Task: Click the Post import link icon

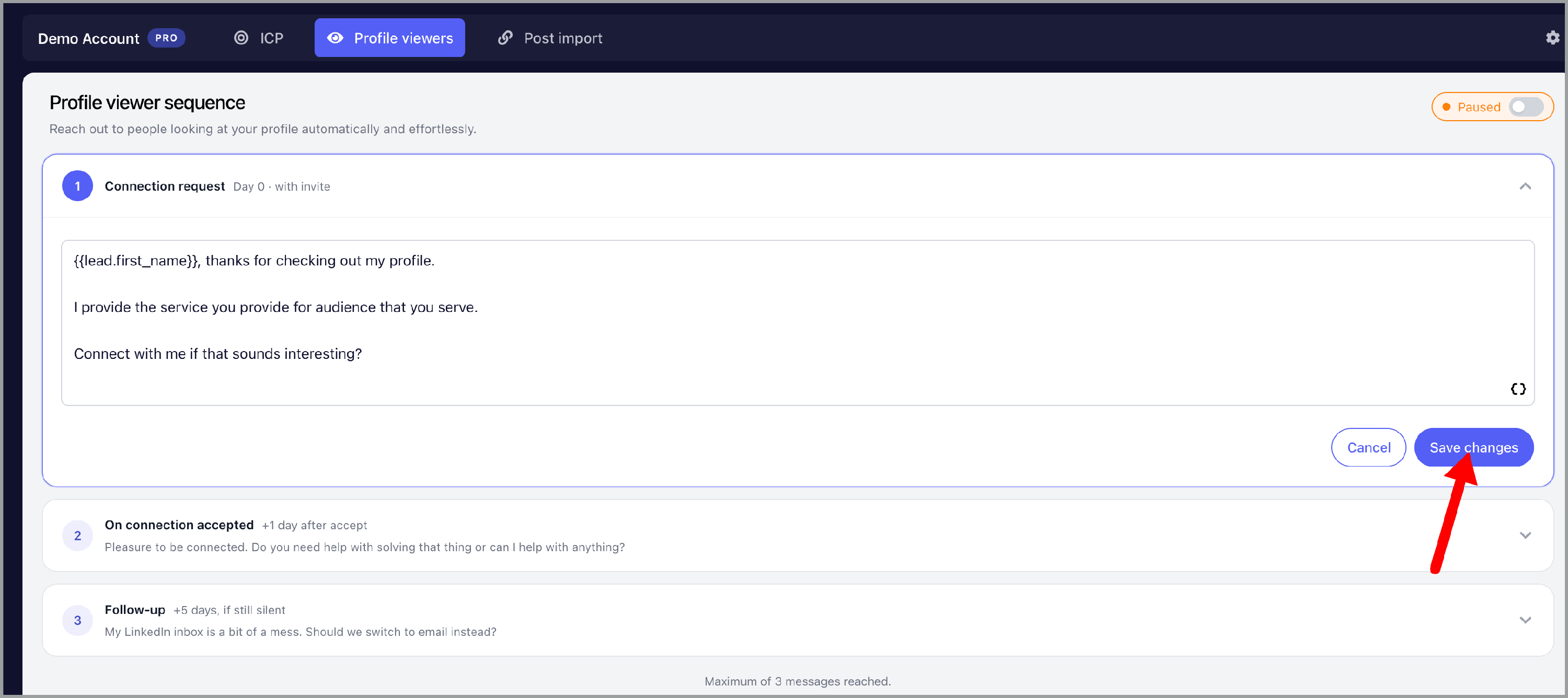Action: [x=505, y=38]
